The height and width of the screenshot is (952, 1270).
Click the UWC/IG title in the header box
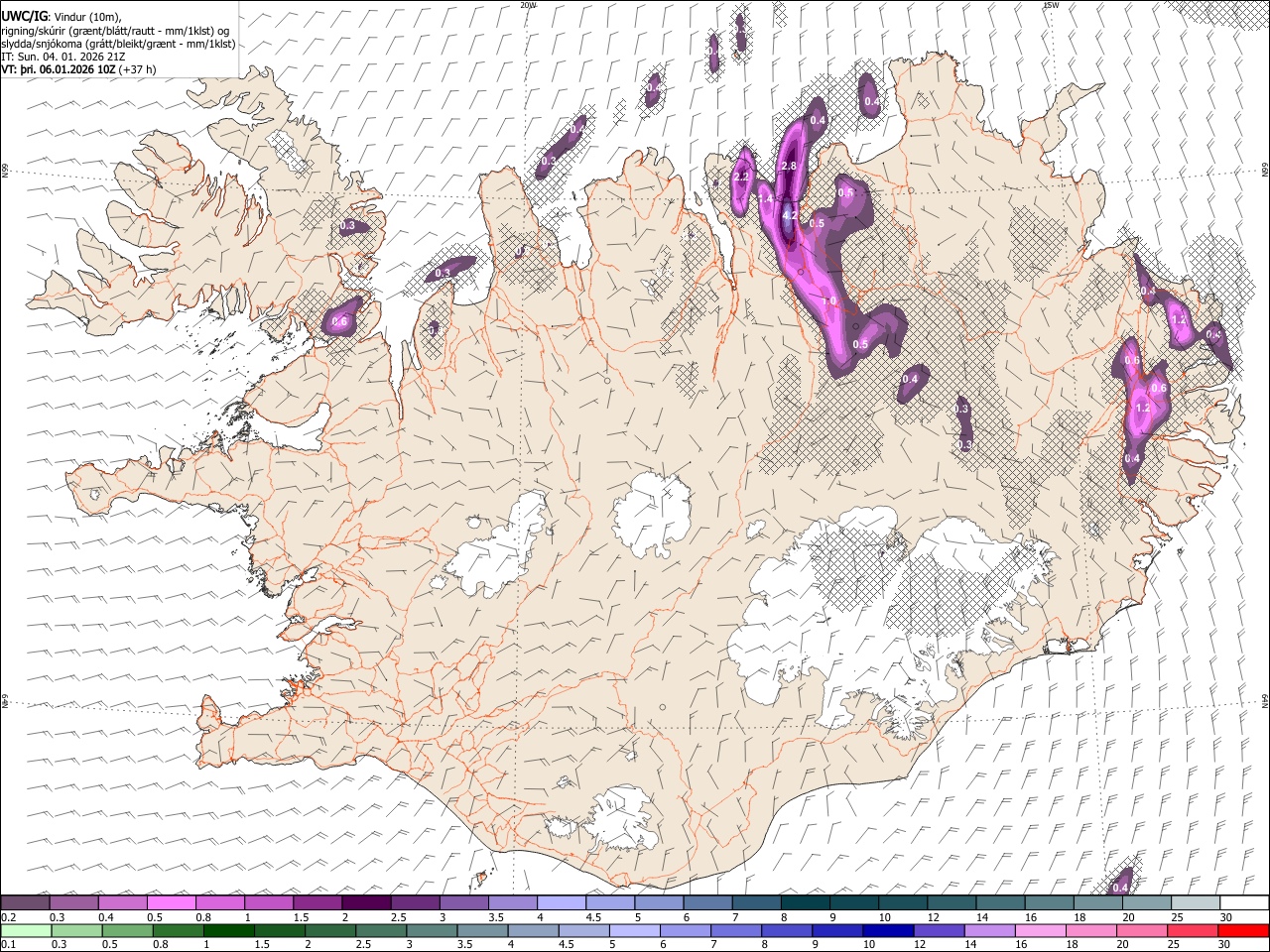click(x=24, y=16)
